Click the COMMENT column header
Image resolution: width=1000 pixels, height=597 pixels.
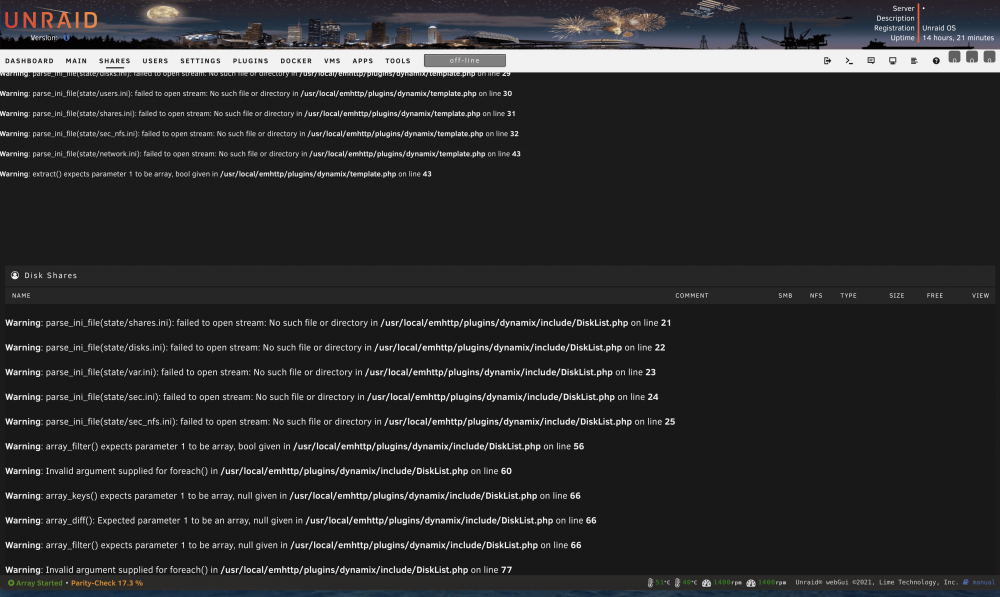(x=691, y=295)
